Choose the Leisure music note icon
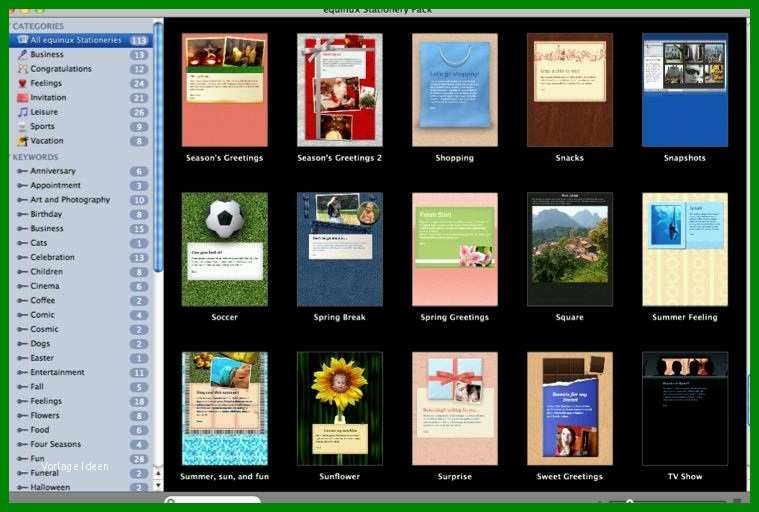This screenshot has height=512, width=759. pos(22,112)
